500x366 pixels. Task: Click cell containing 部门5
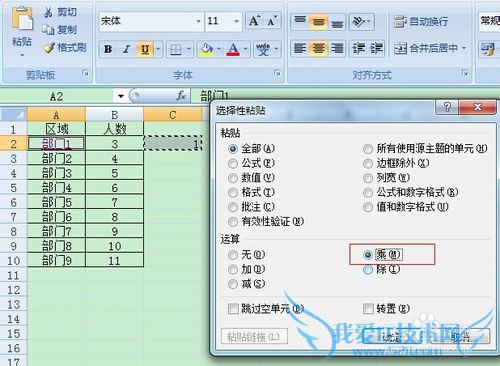pyautogui.click(x=56, y=202)
